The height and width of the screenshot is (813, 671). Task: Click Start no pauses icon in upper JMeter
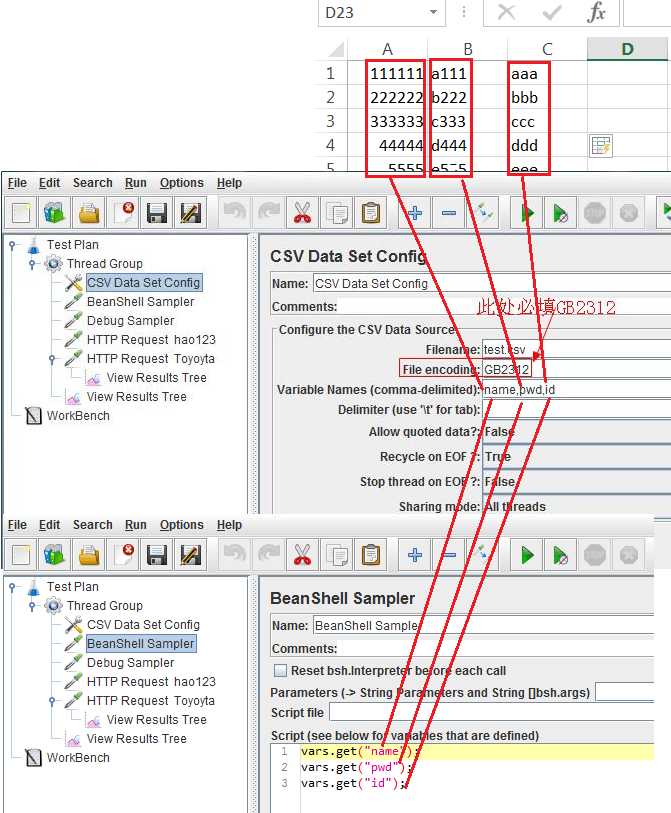[x=561, y=213]
